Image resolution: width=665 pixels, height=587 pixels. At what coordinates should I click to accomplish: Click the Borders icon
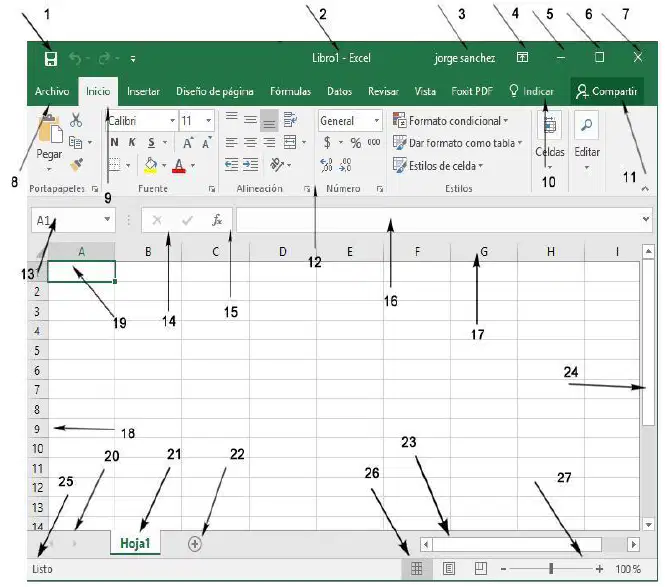tap(115, 165)
